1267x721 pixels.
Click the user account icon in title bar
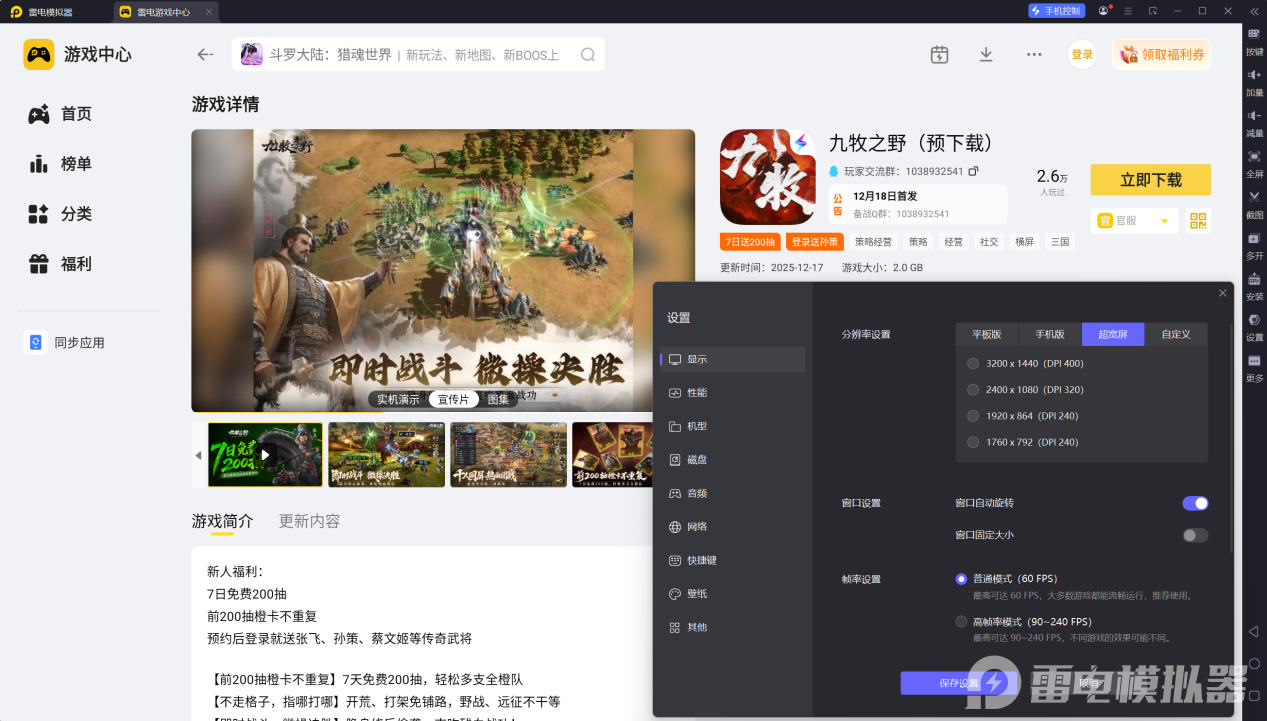point(1103,11)
